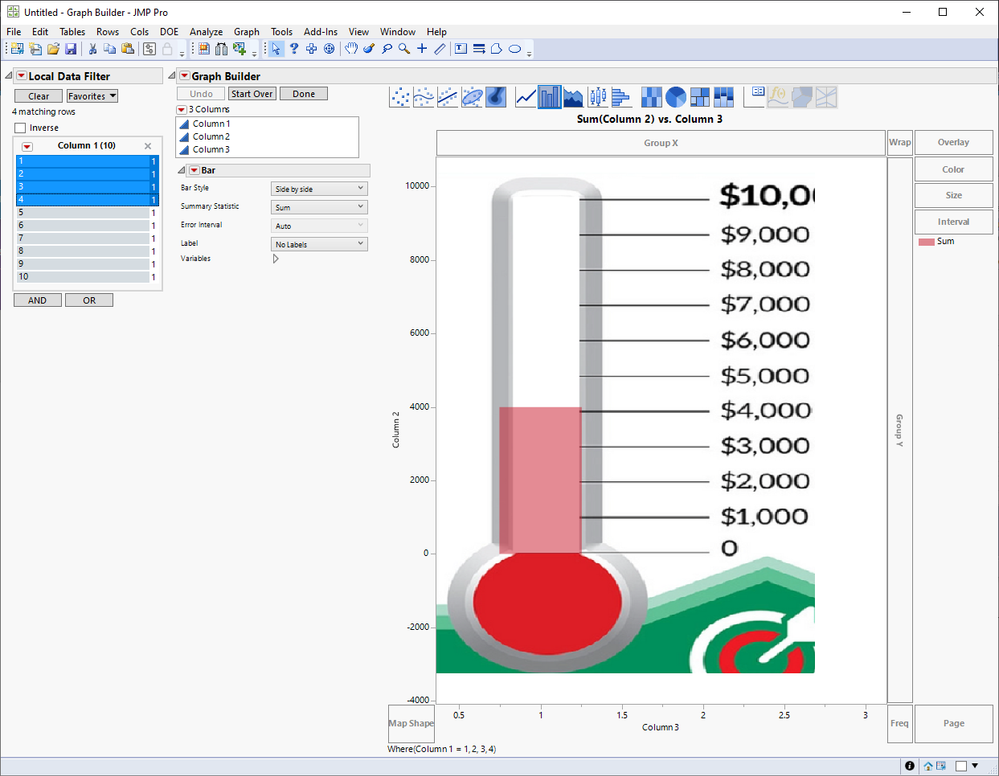Select the Hand grabber tool
This screenshot has width=999, height=776.
pos(351,48)
